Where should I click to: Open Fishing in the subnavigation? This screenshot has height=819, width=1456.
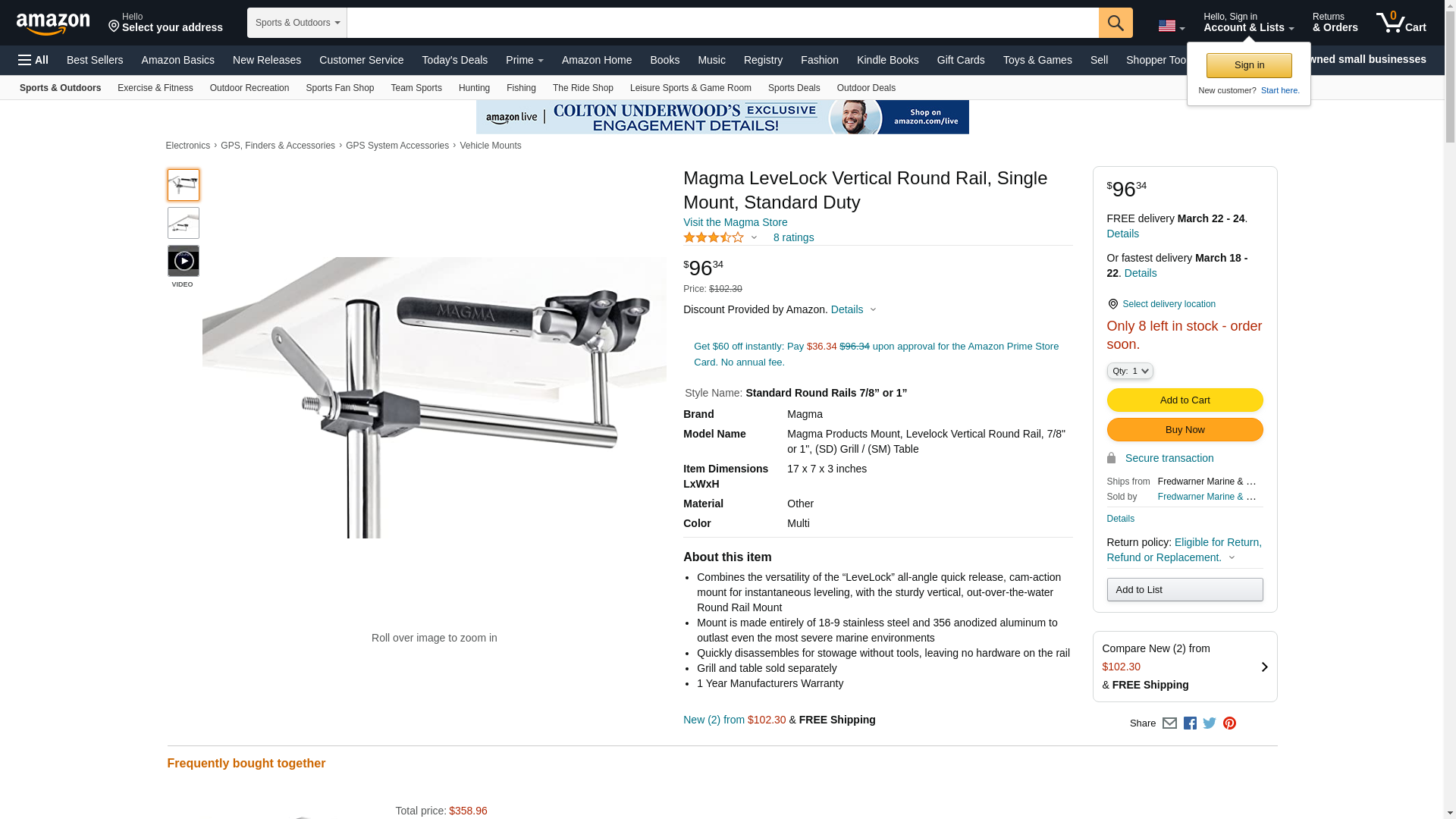tap(521, 88)
